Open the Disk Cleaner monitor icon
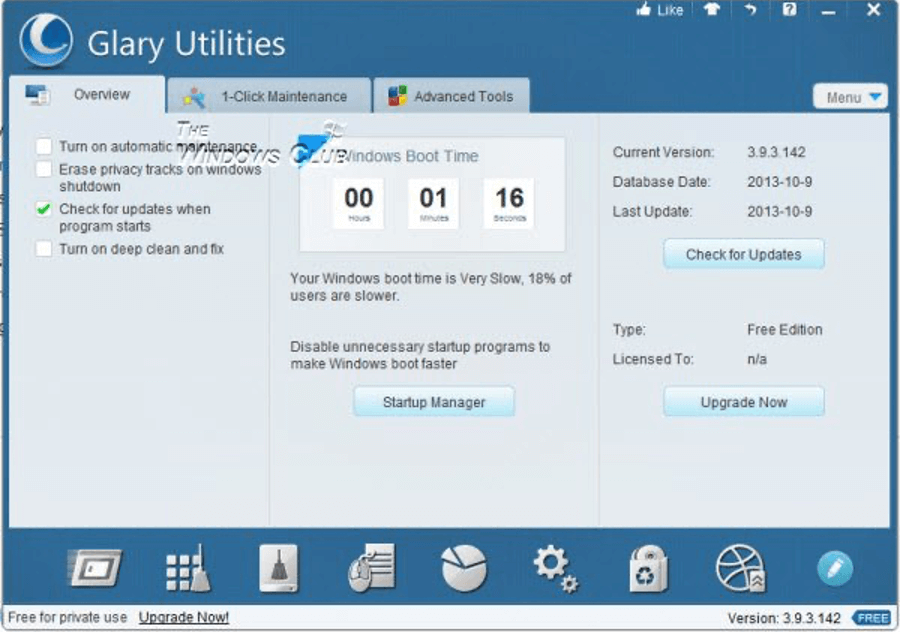912x642 pixels. [95, 568]
